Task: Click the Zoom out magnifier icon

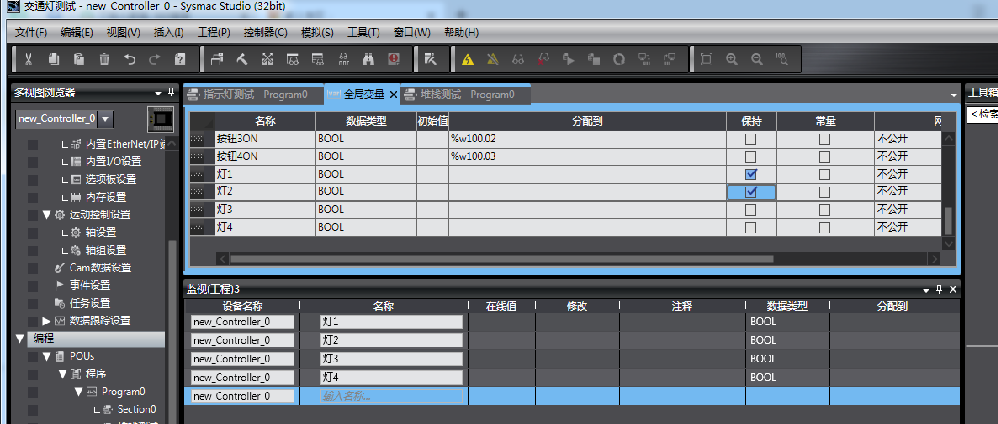Action: pos(757,59)
